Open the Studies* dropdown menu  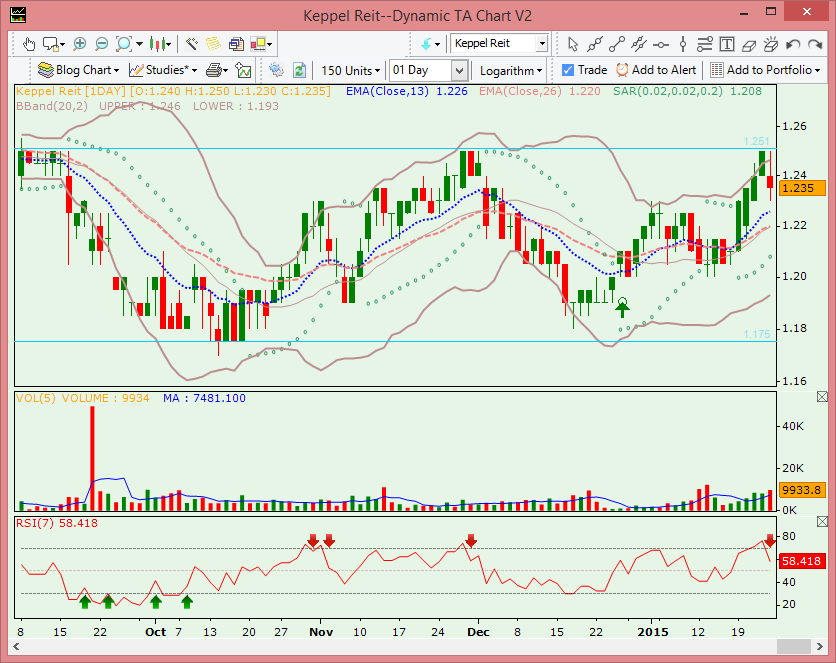163,70
